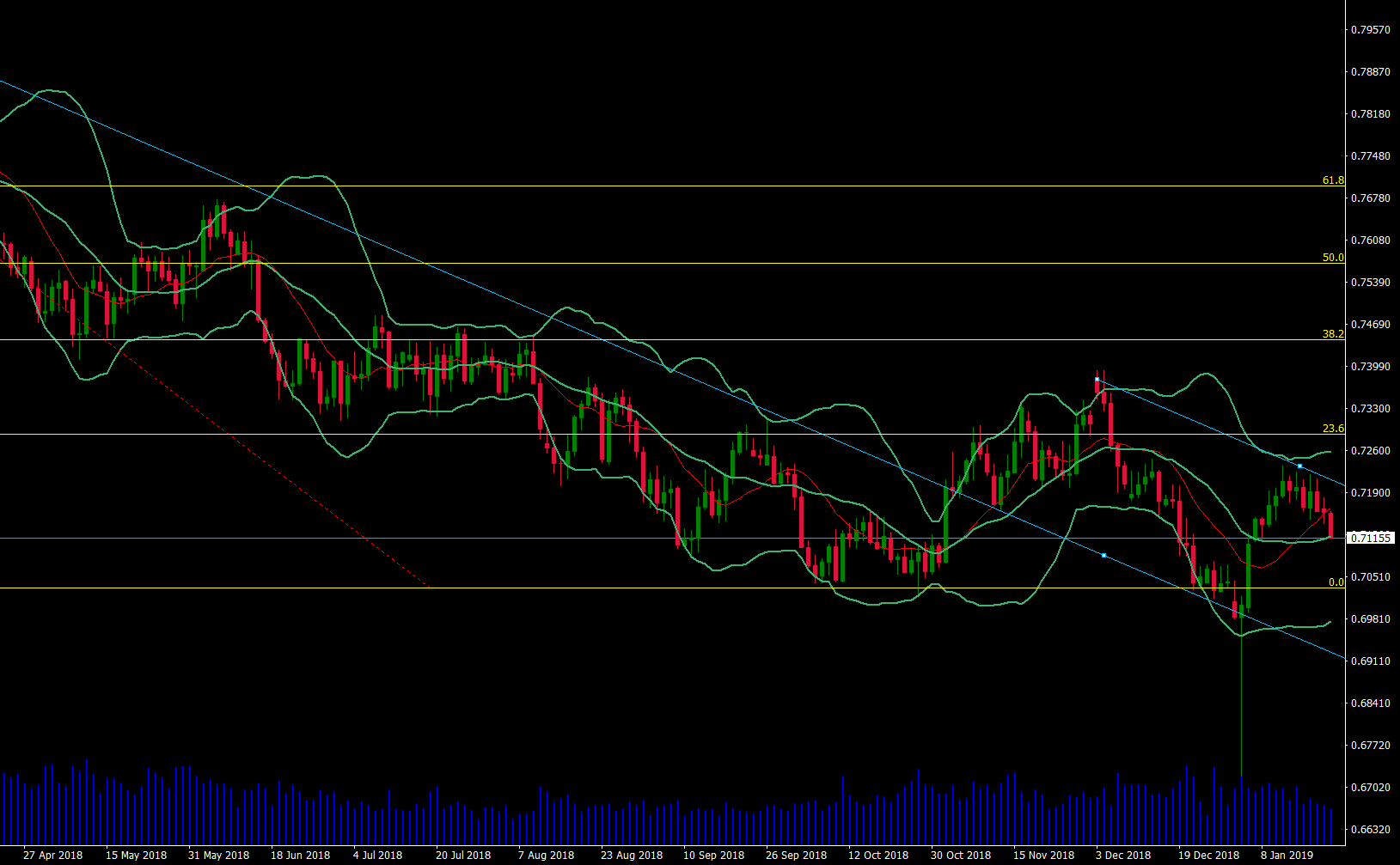The image size is (1400, 865).
Task: Click the 23 Aug 2018 date label
Action: tap(632, 856)
